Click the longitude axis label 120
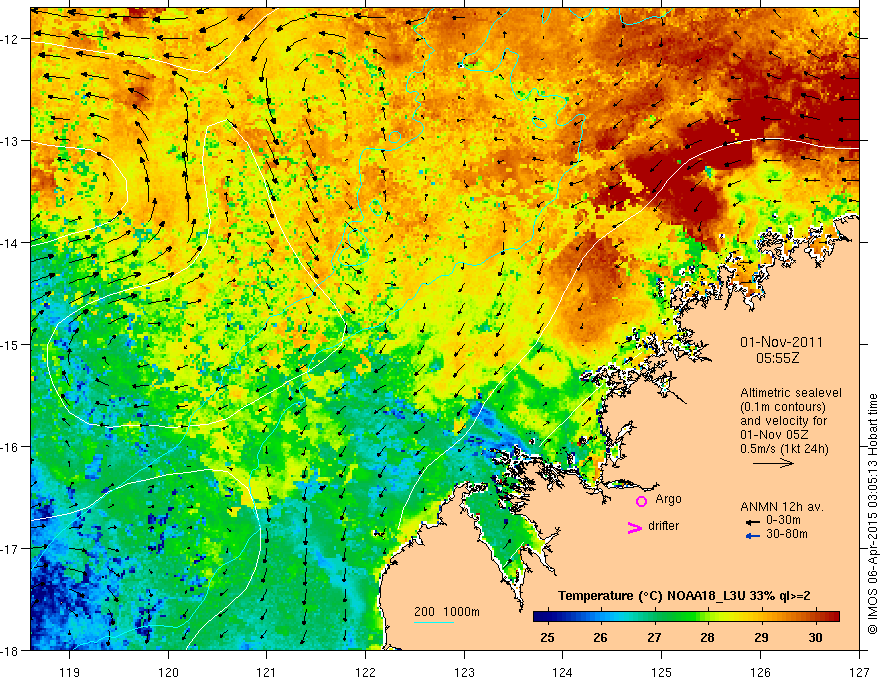This screenshot has height=680, width=880. (x=168, y=672)
